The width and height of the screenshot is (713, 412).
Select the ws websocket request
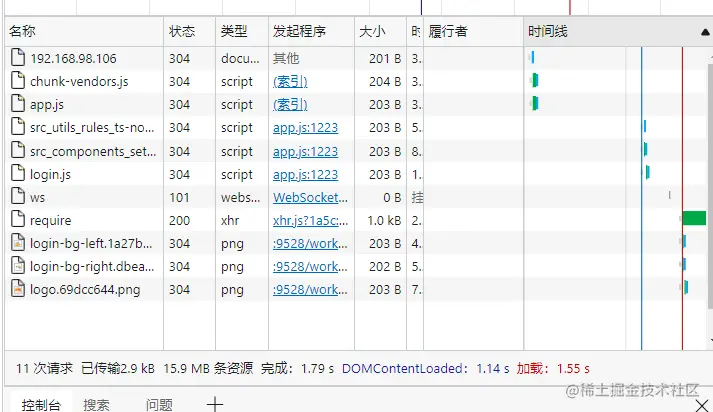click(x=37, y=197)
